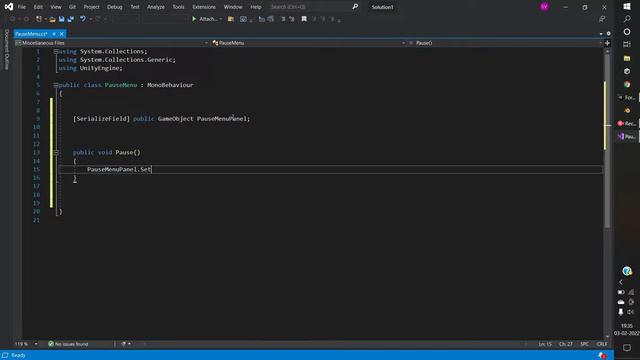Click the New Project toolbar icon
This screenshot has height=360, width=640.
click(39, 19)
